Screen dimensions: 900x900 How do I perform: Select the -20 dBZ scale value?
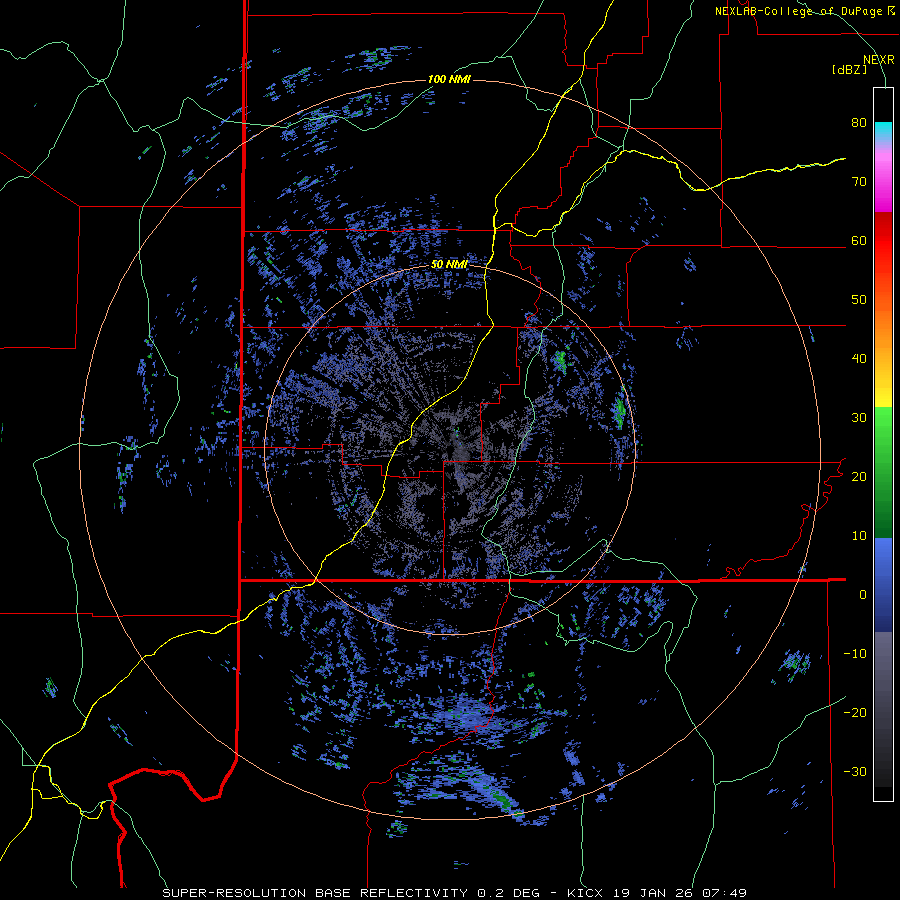tap(855, 712)
